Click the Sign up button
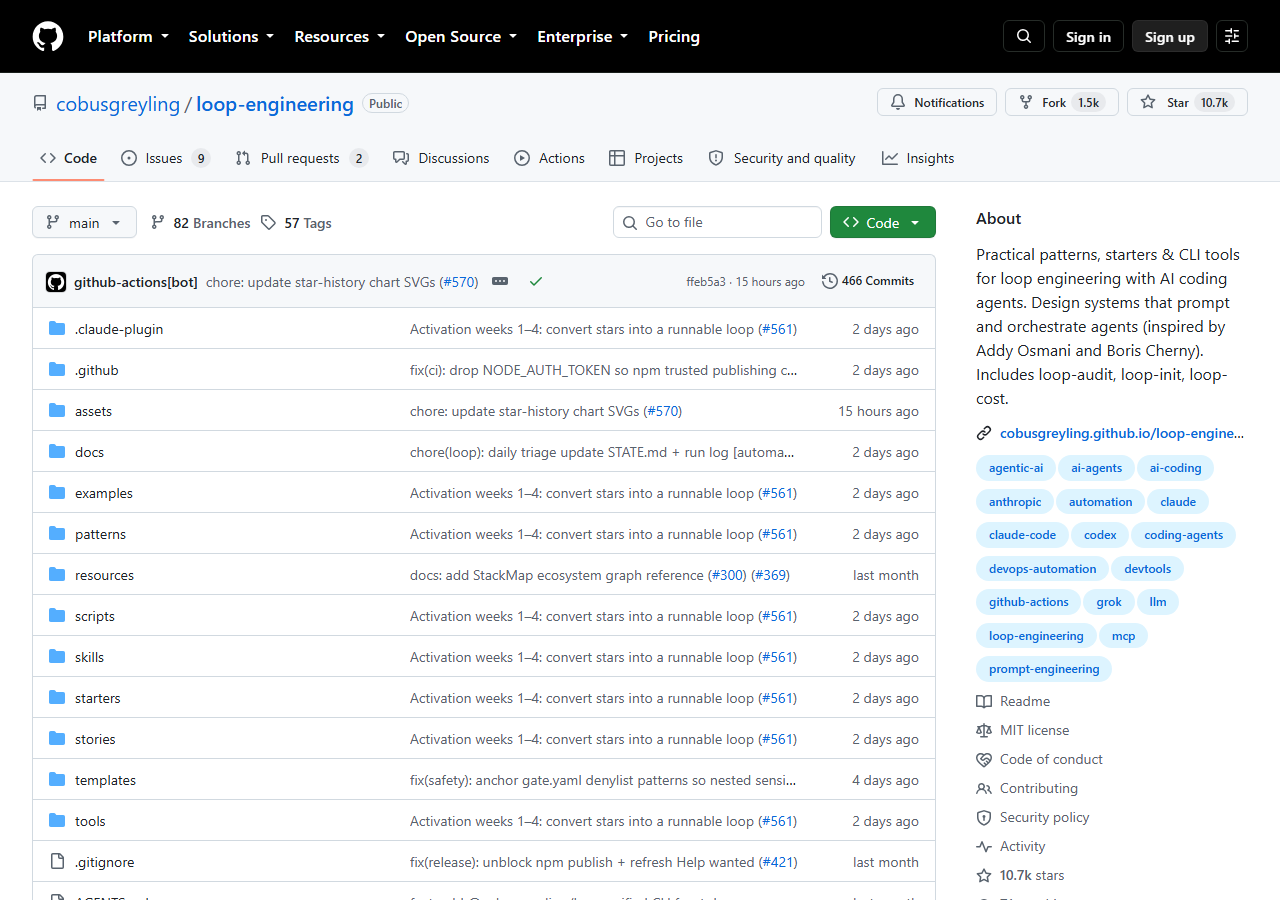Viewport: 1280px width, 900px height. pos(1170,37)
